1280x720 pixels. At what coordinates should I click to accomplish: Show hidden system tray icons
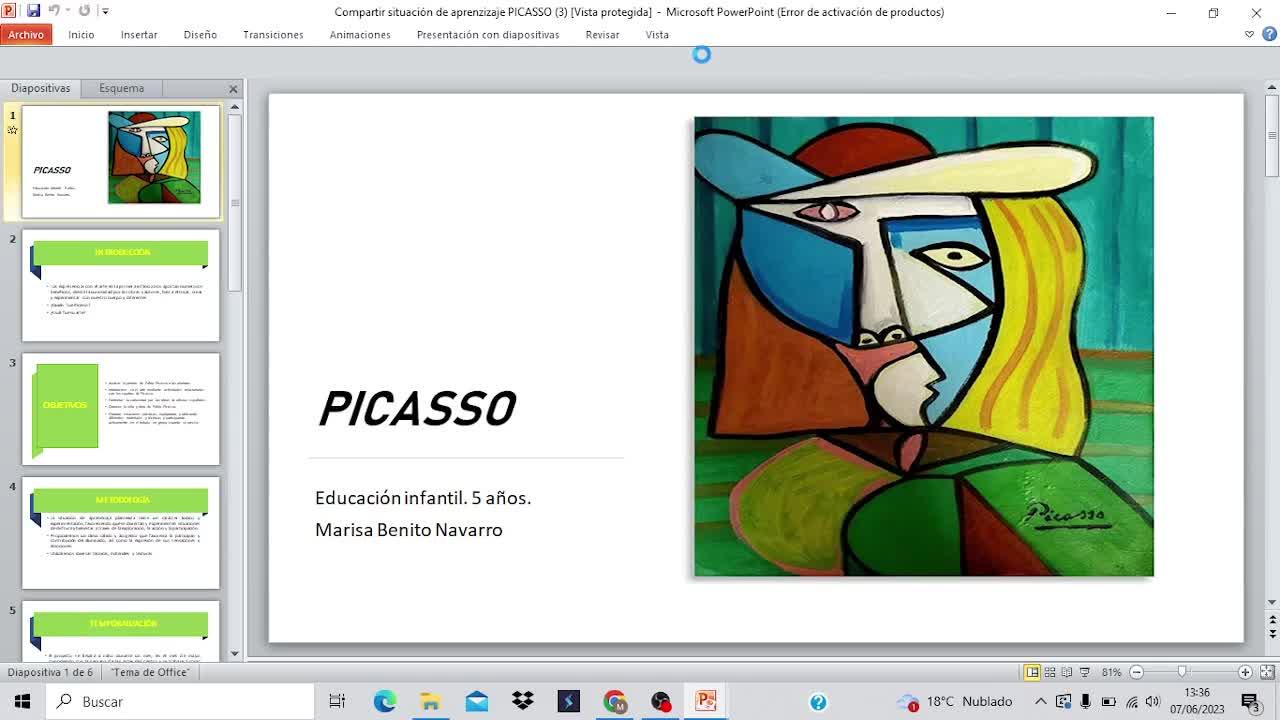[x=1040, y=702]
